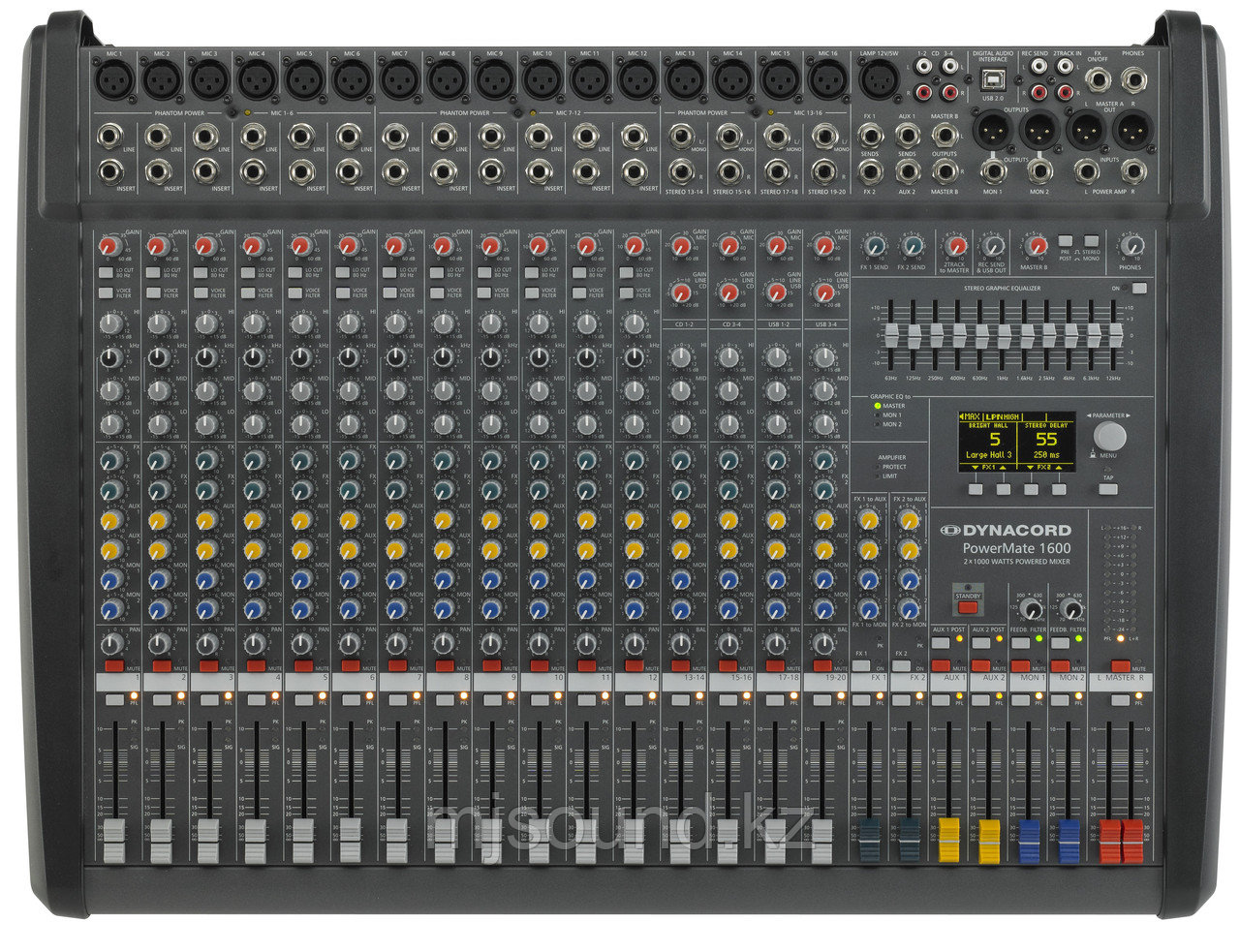Grab the channel 10 fader
This screenshot has height=952, width=1240.
click(540, 839)
